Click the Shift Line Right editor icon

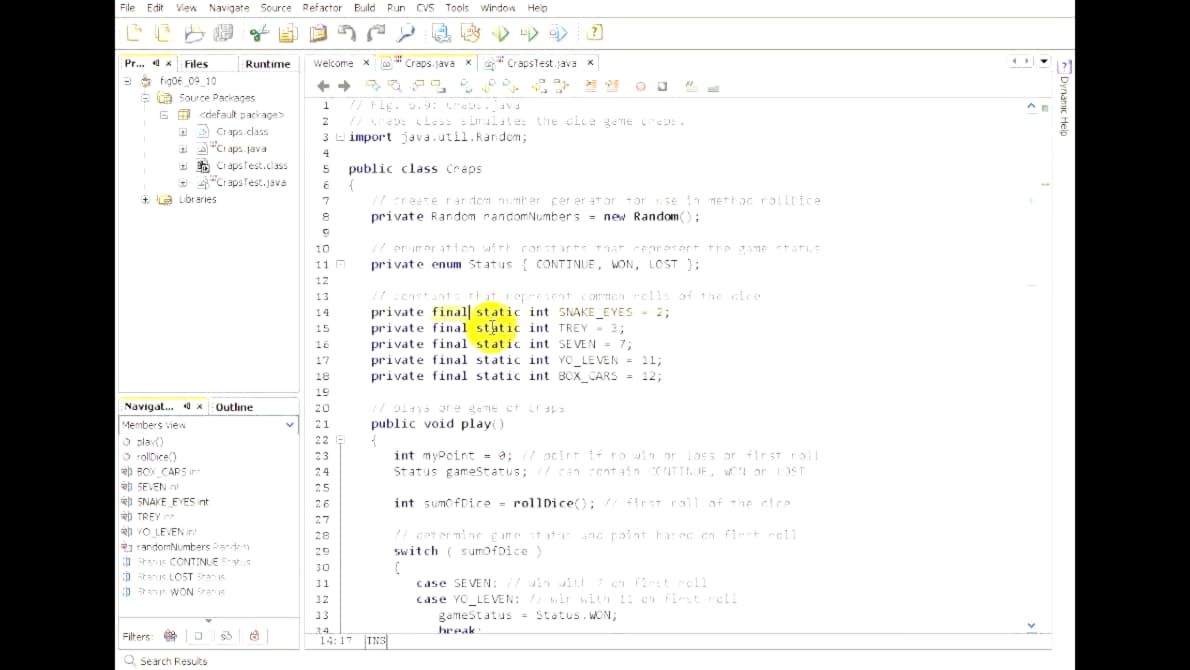[x=612, y=87]
